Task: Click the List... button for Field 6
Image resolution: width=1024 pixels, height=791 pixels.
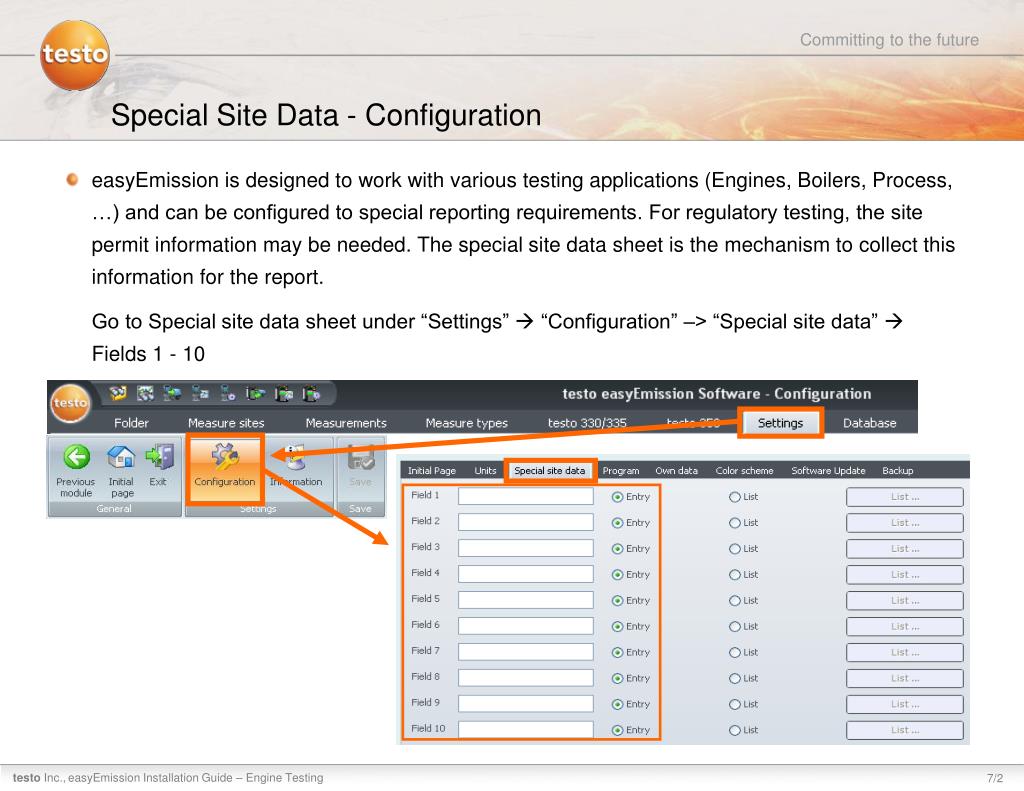Action: point(904,626)
